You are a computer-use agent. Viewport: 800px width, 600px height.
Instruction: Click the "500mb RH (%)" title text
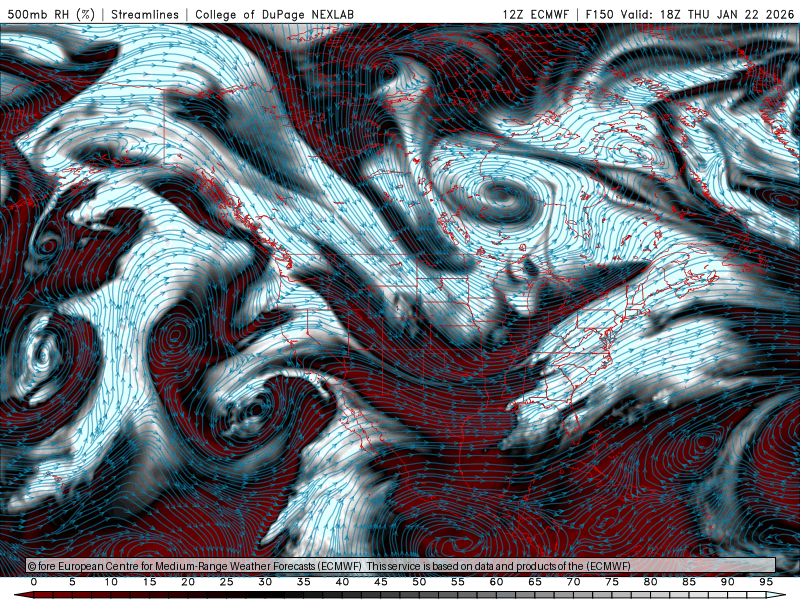[51, 14]
